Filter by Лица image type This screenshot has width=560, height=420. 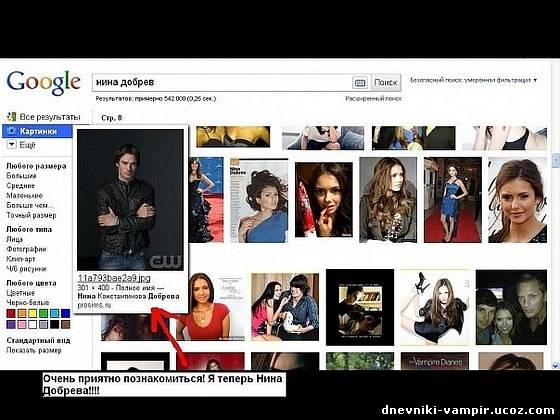tap(15, 239)
